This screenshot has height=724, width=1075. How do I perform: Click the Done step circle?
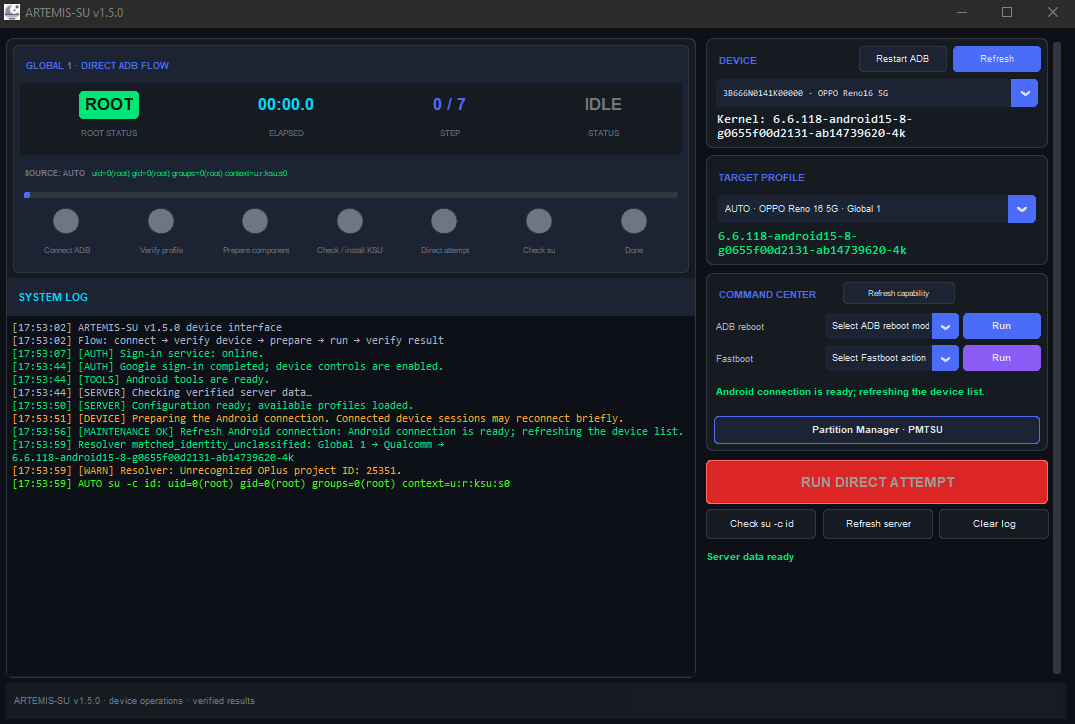(634, 221)
